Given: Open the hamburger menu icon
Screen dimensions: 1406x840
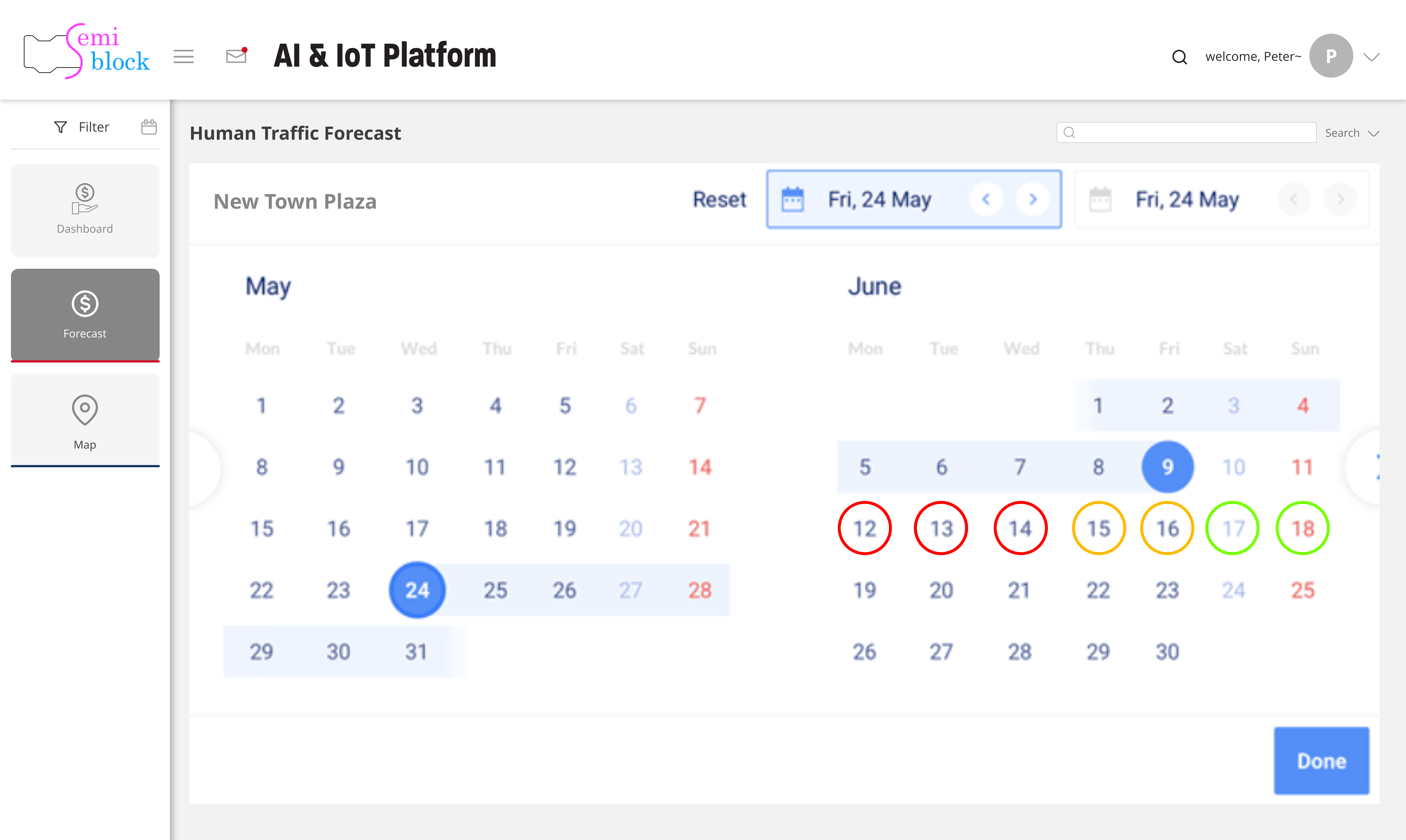Looking at the screenshot, I should [183, 57].
